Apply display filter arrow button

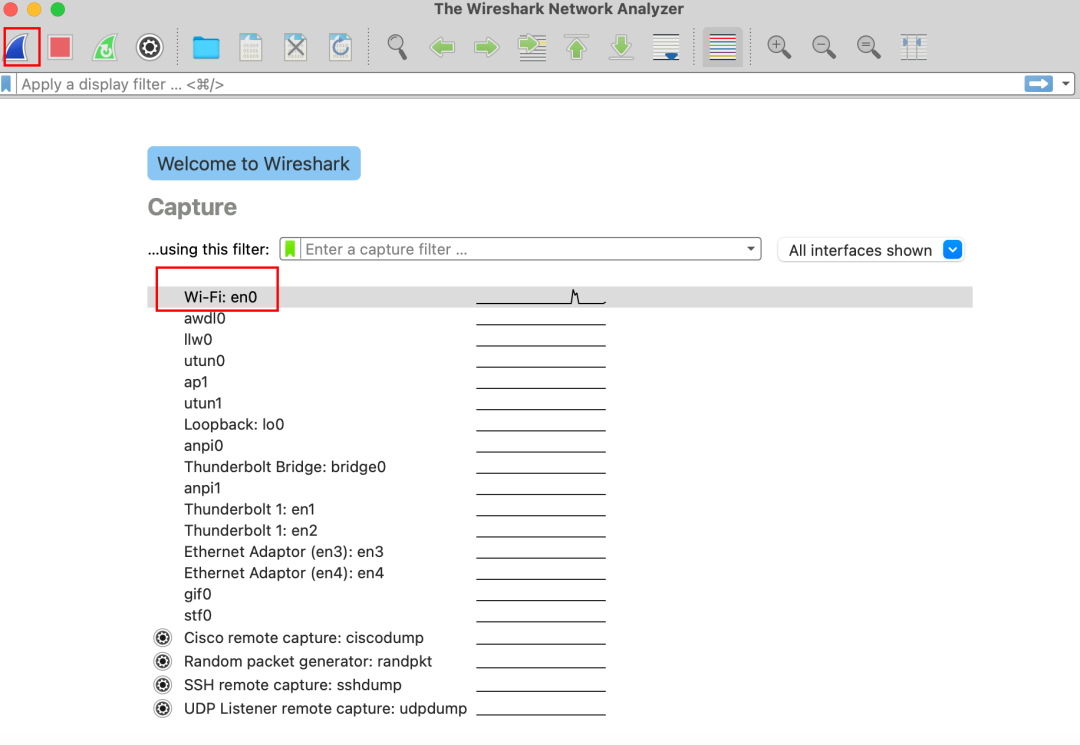(1038, 84)
